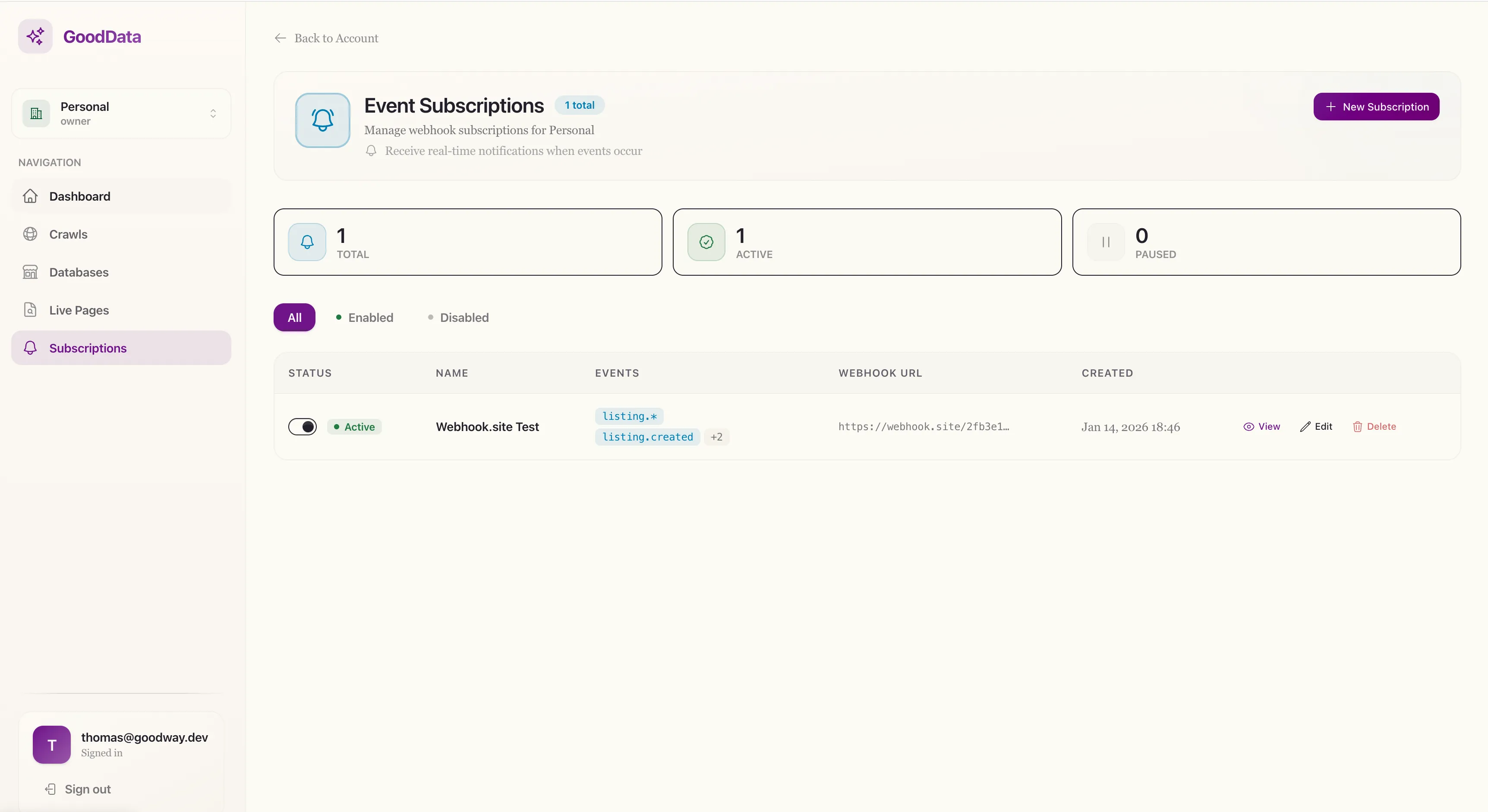Open Crawls using its sidebar icon
This screenshot has height=812, width=1488.
coord(31,234)
